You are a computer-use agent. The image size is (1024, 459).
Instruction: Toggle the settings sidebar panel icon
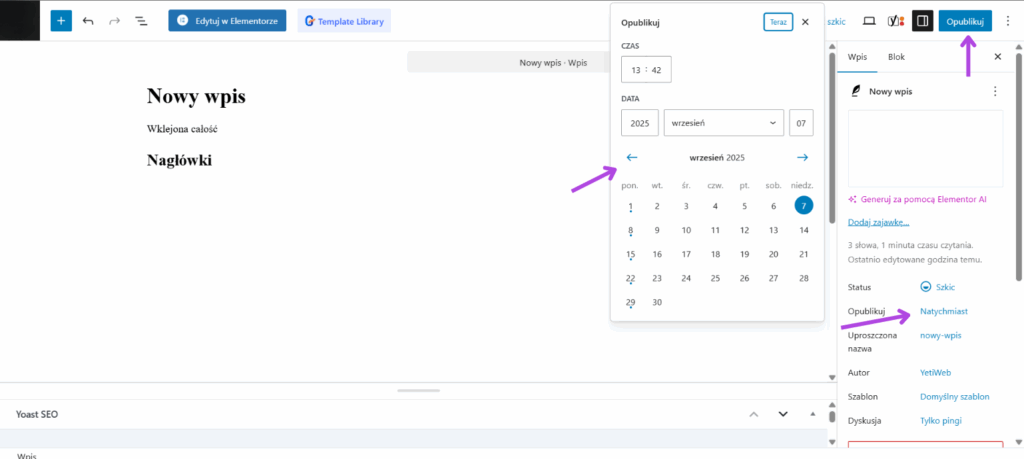pos(923,20)
